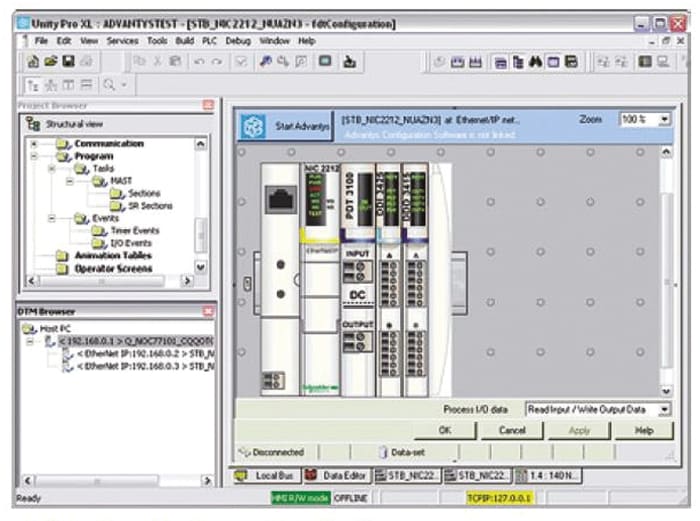Open the Zoom 100% dropdown
The width and height of the screenshot is (700, 521).
click(664, 119)
